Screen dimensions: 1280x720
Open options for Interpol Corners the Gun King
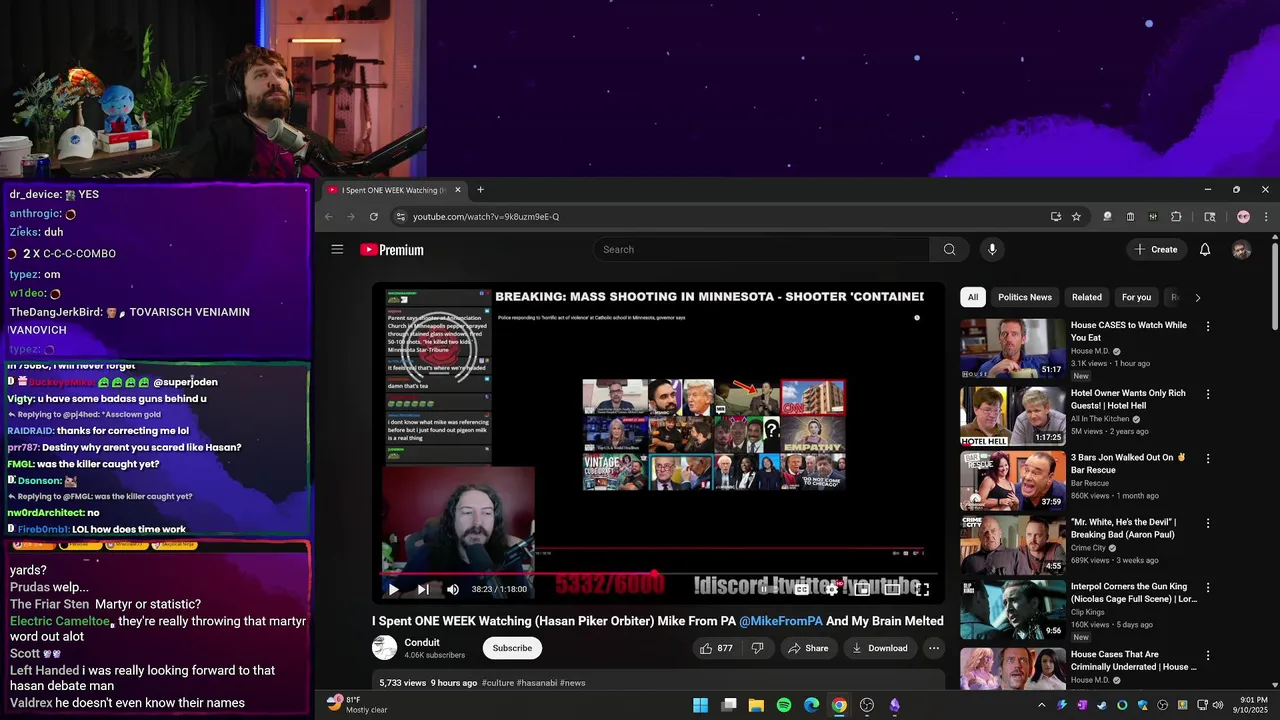click(x=1207, y=587)
